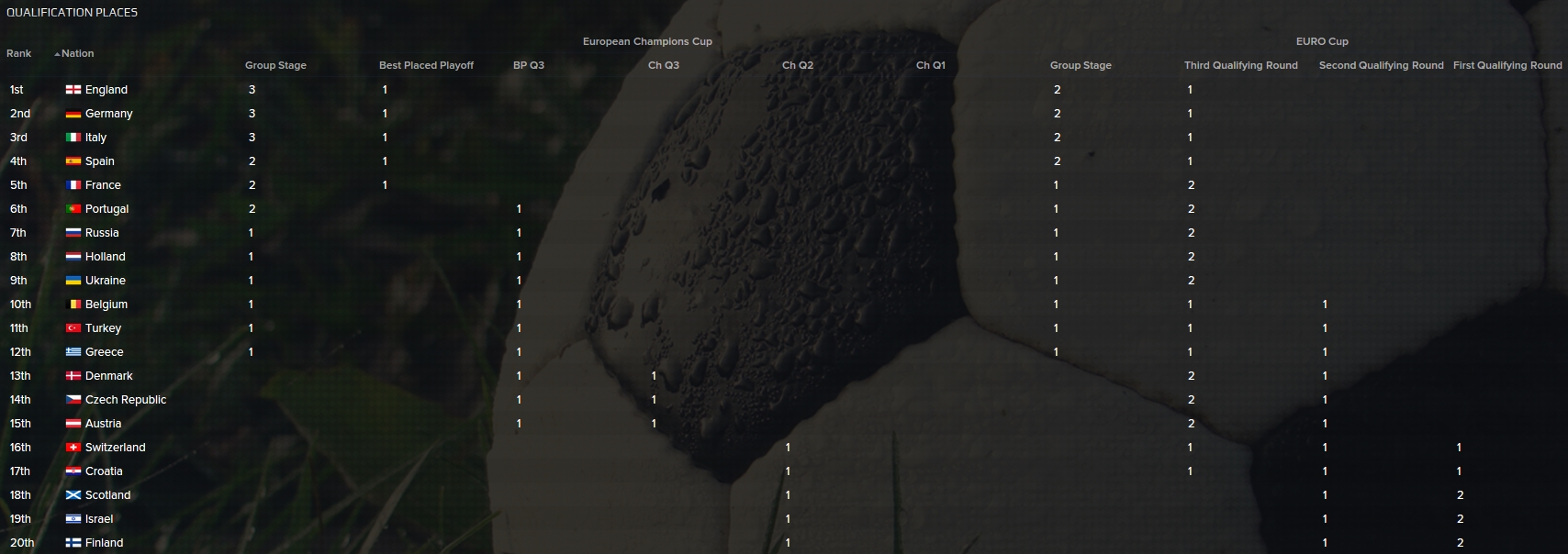
Task: Click Germany's flag icon
Action: point(73,114)
